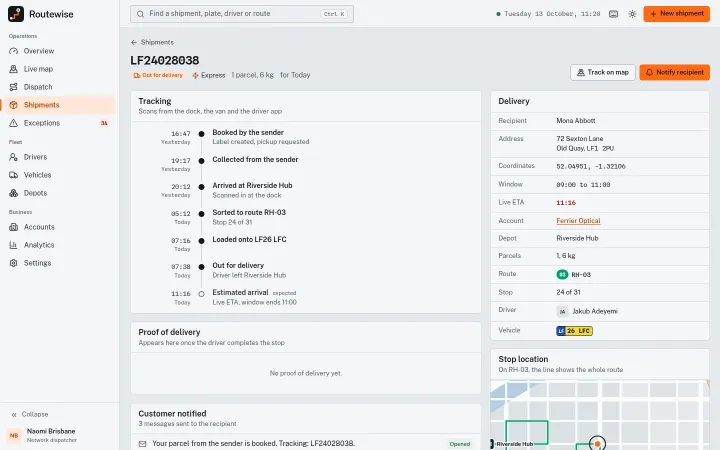Click the green RH-03 route badge

pos(562,275)
